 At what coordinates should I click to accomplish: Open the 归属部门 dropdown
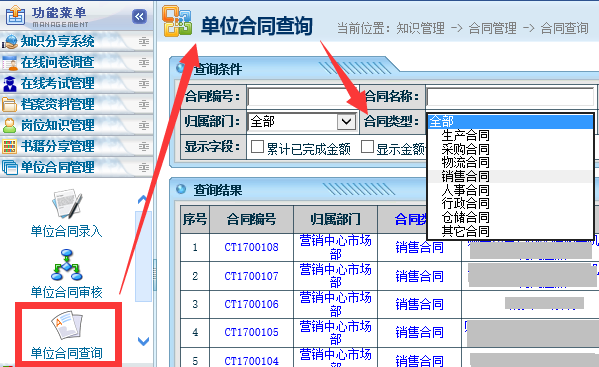click(302, 122)
